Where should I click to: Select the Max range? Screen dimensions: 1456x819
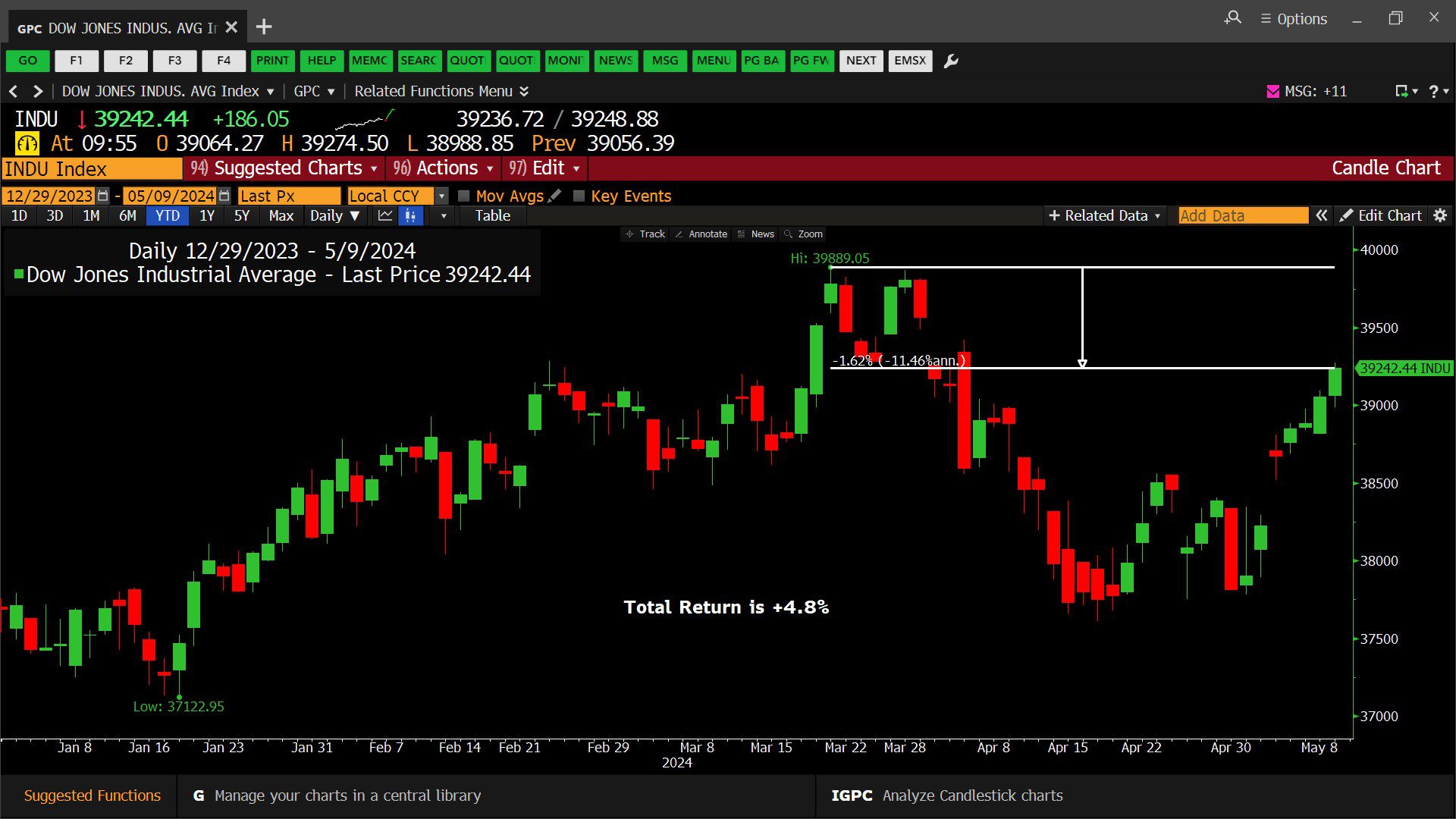281,216
